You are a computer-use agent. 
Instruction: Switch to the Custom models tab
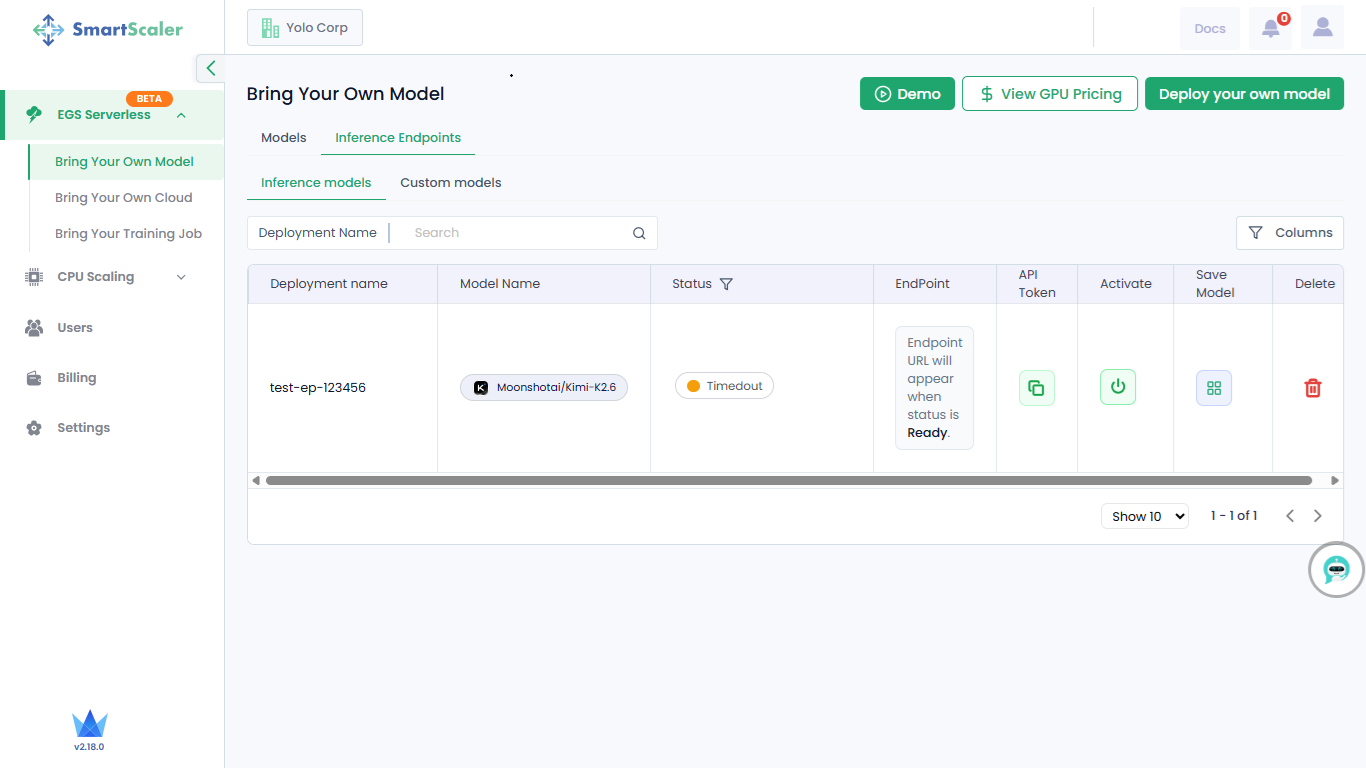click(451, 183)
